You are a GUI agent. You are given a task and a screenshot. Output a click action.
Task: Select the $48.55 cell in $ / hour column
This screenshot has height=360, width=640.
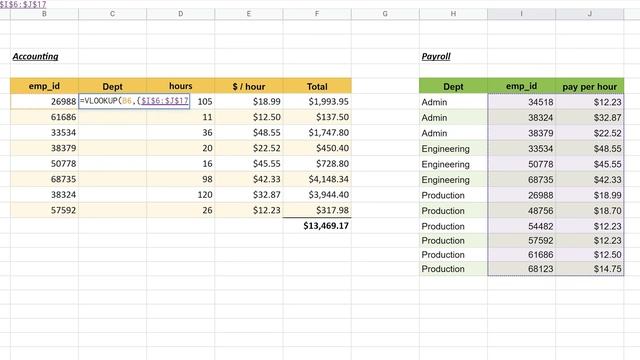(249, 133)
